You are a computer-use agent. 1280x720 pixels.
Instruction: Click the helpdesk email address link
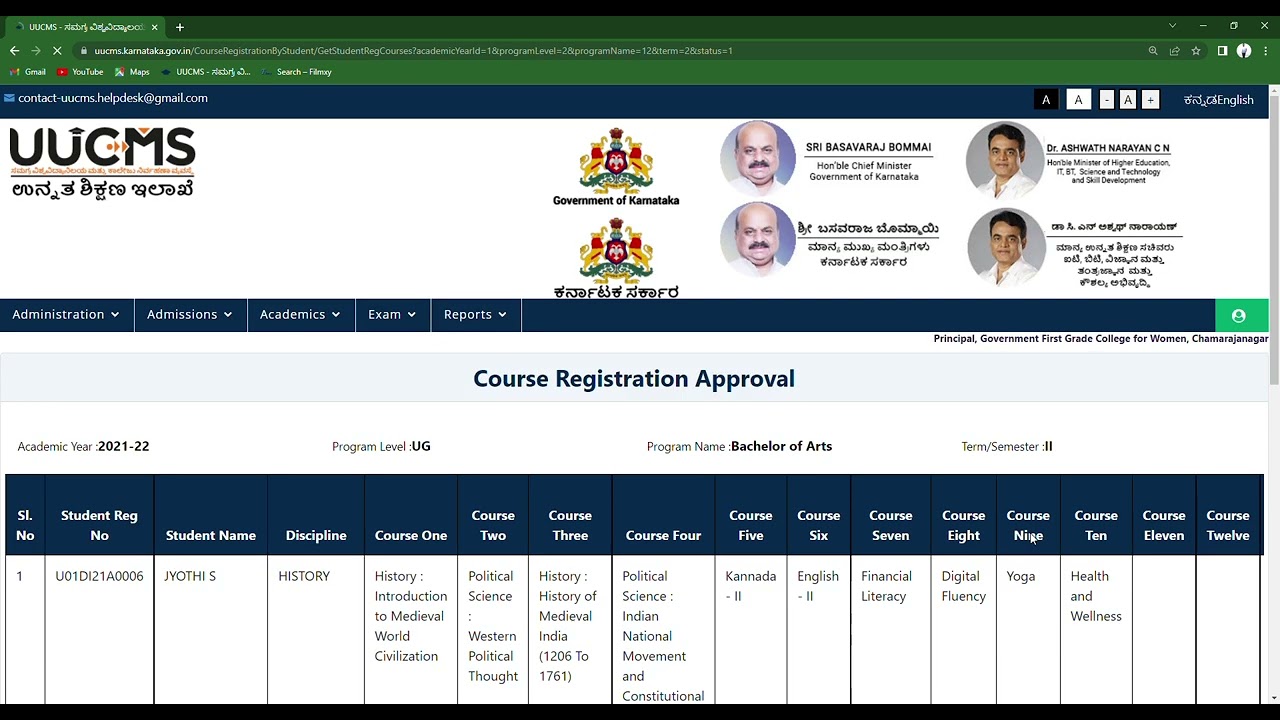pos(113,98)
